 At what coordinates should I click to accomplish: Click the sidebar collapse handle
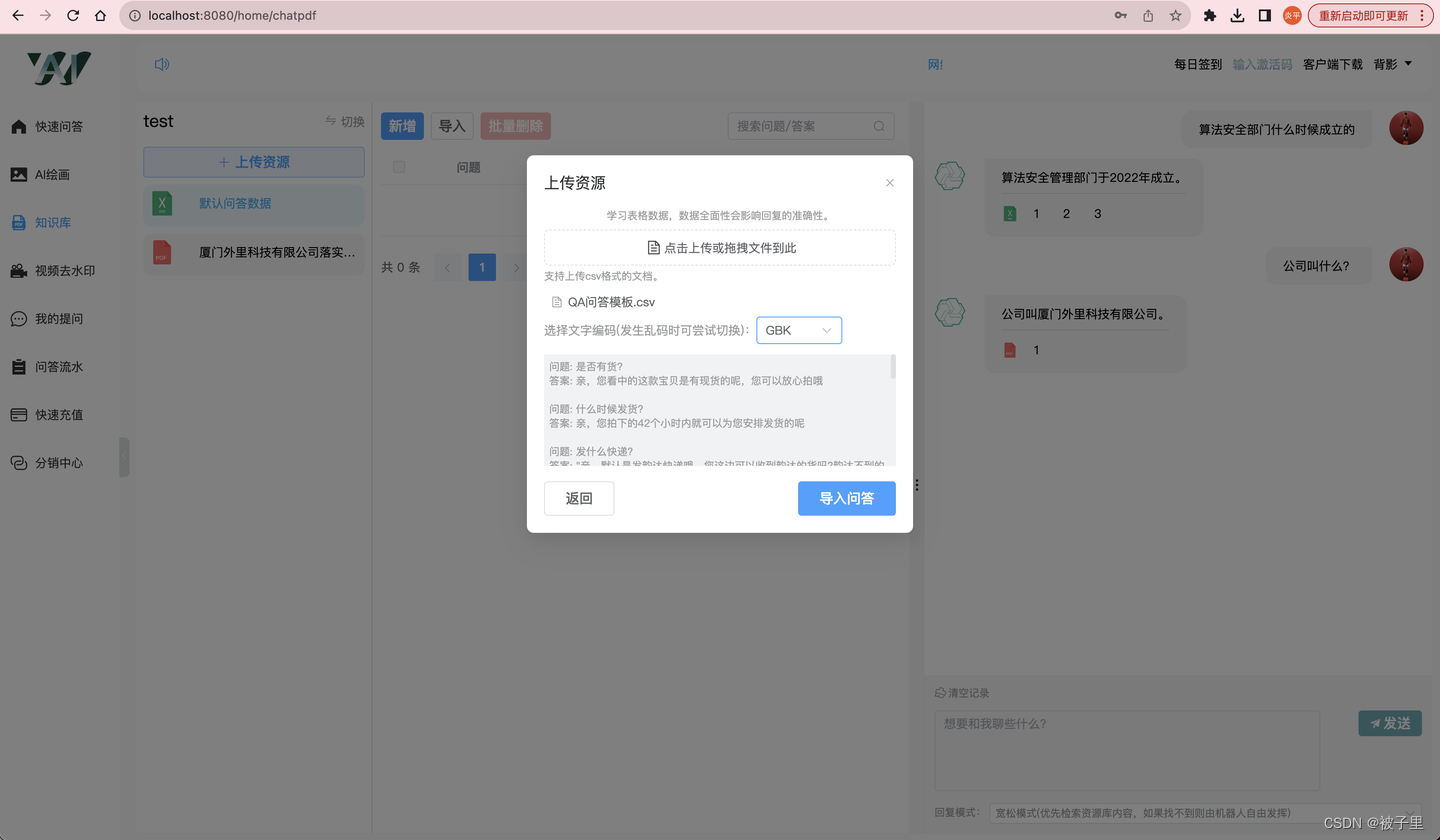point(124,457)
